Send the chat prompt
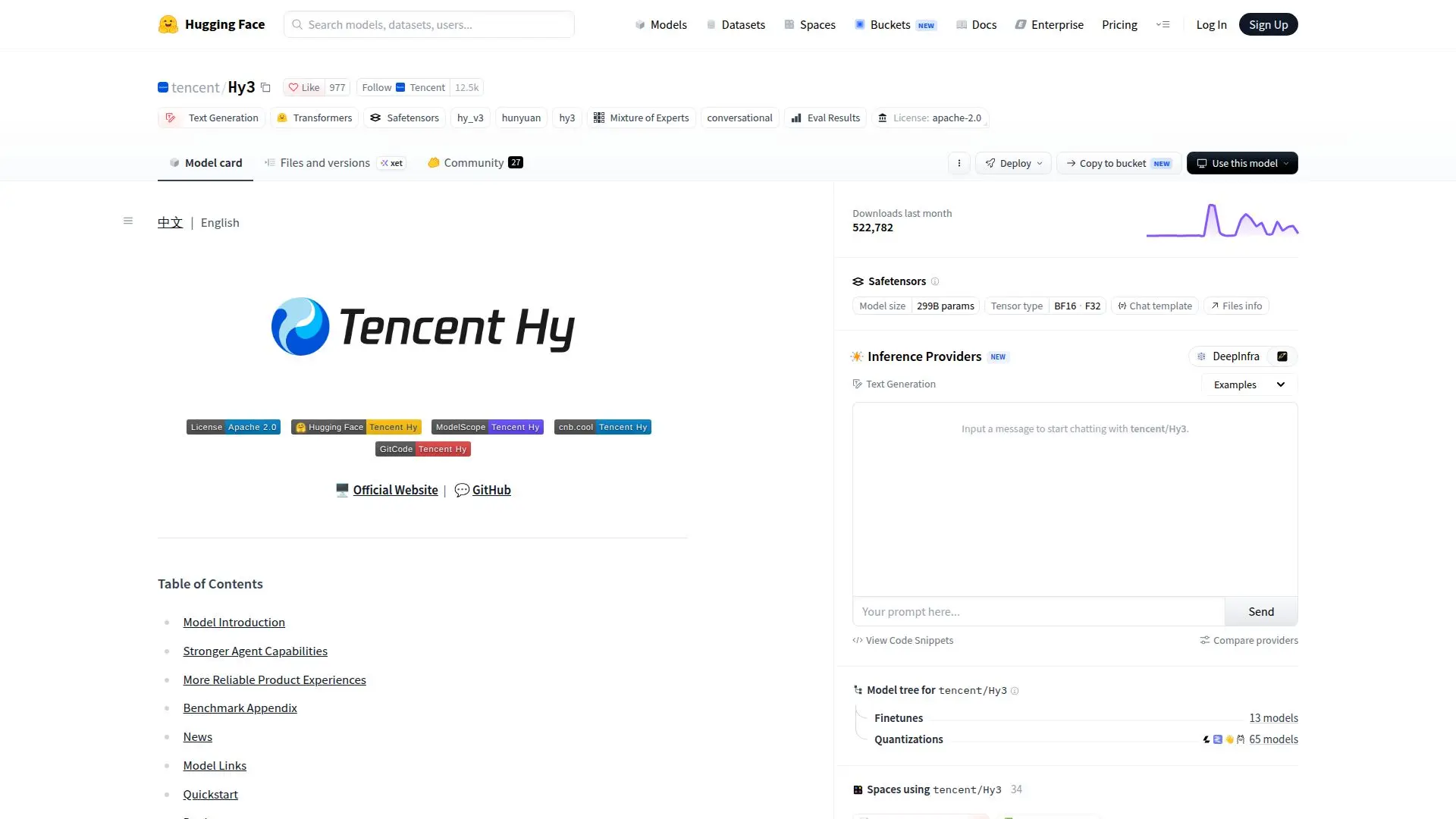 1261,611
